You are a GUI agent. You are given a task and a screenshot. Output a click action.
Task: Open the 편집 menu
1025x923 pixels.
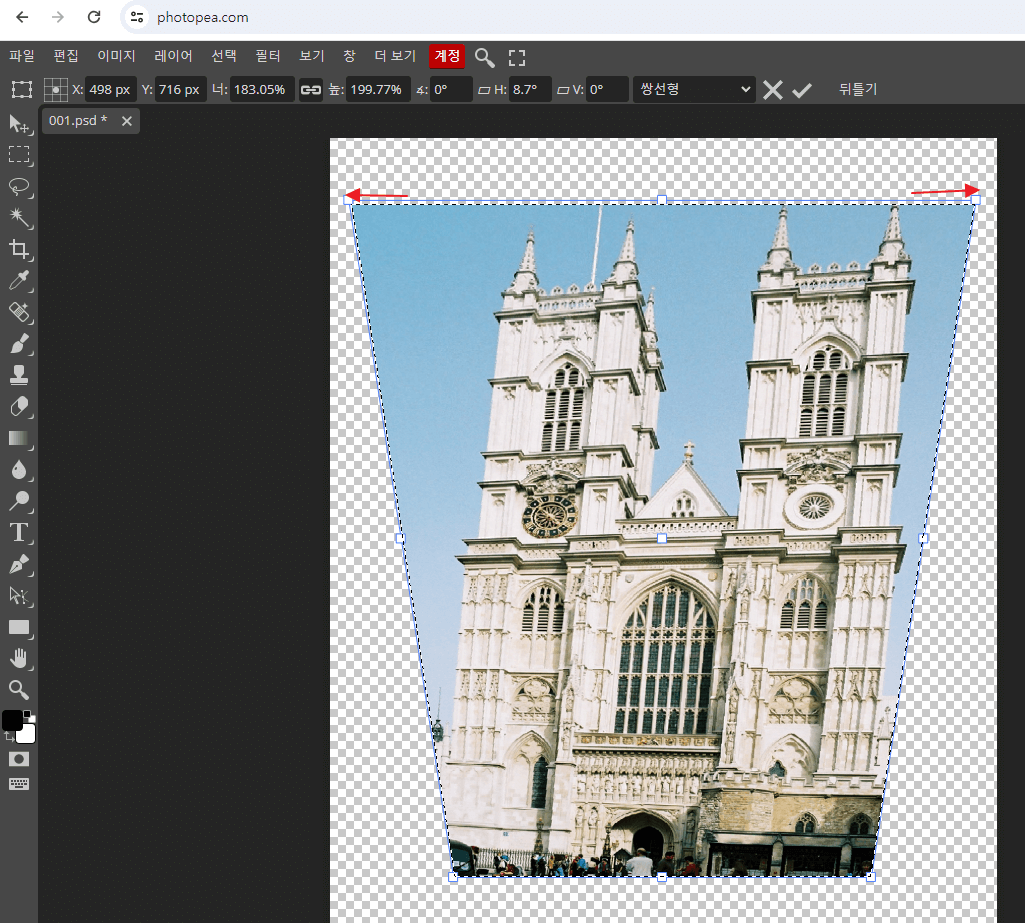(65, 56)
